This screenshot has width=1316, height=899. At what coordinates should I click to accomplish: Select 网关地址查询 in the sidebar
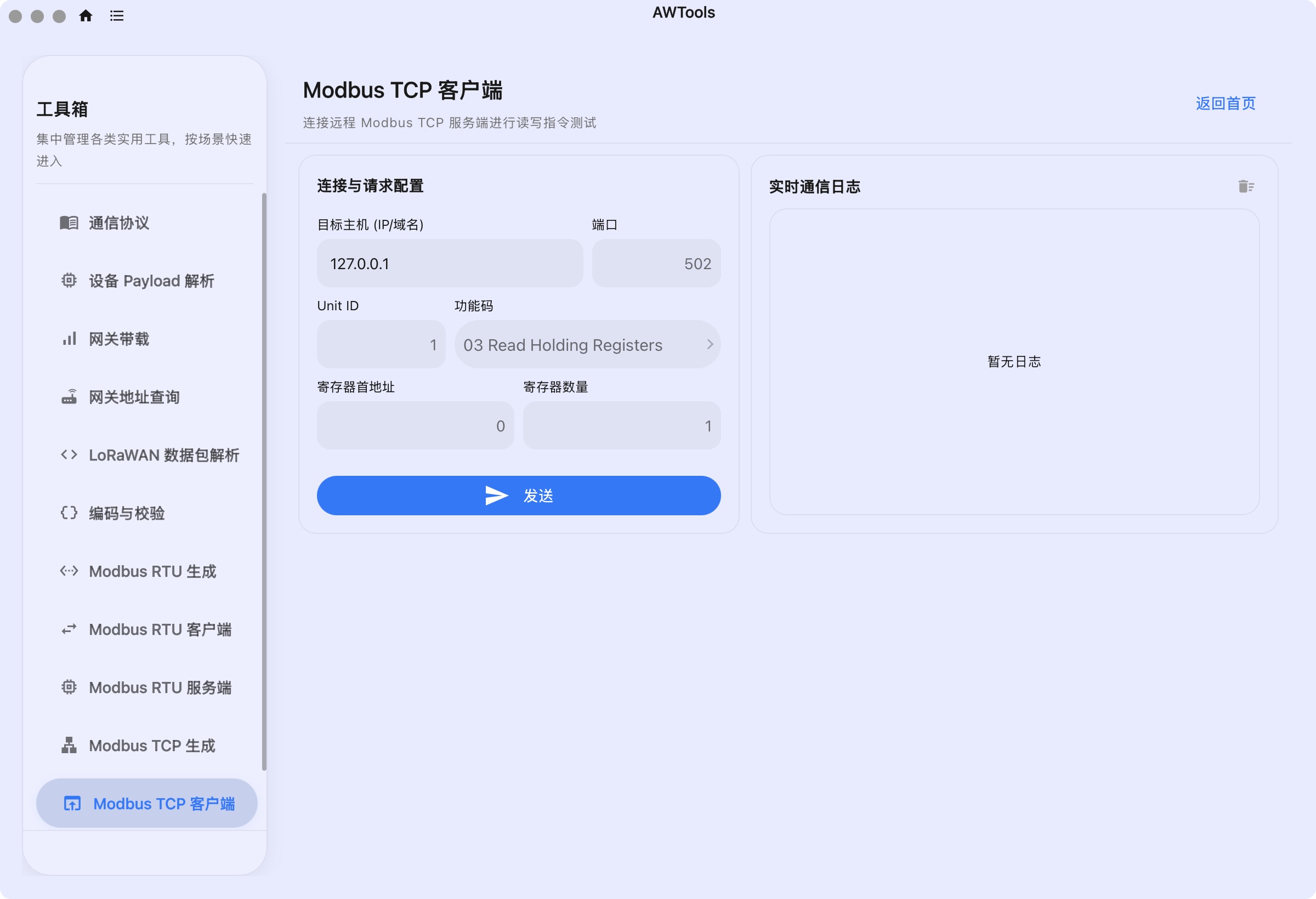tap(146, 397)
